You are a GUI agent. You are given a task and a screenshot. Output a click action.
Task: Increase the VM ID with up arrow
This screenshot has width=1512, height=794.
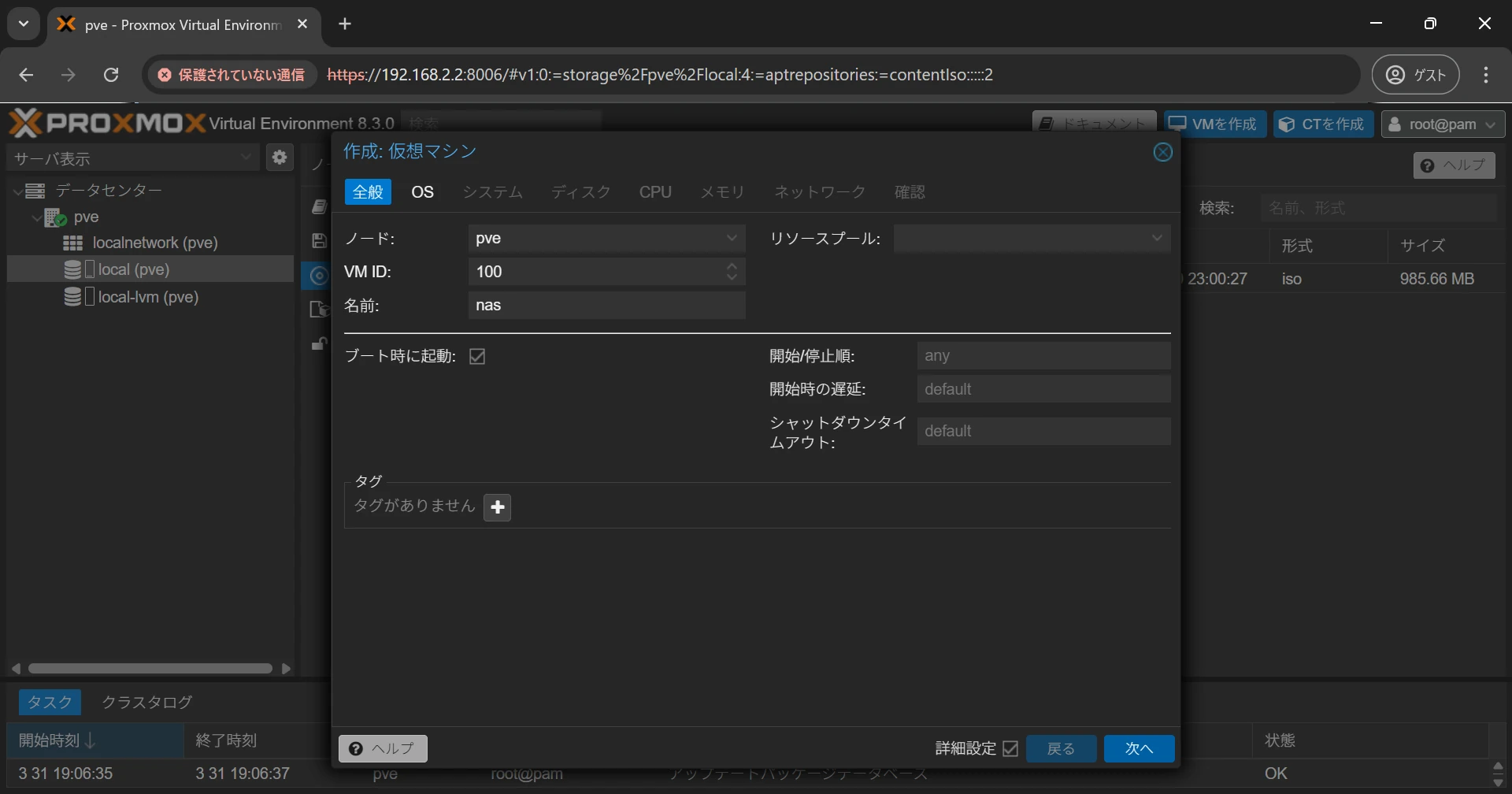click(732, 265)
